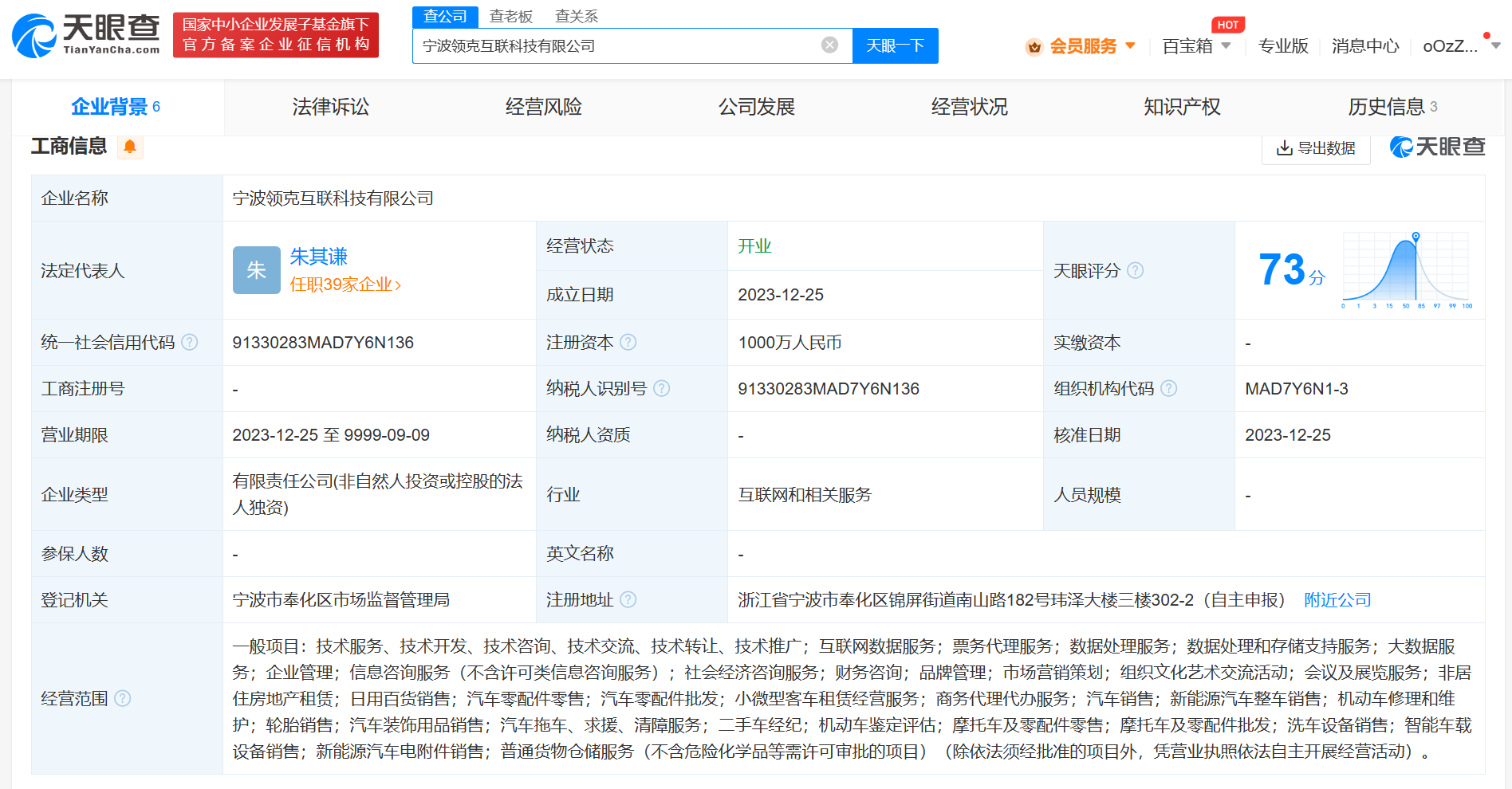The height and width of the screenshot is (789, 1512).
Task: Click help icon beside 经营范围
Action: 123,699
